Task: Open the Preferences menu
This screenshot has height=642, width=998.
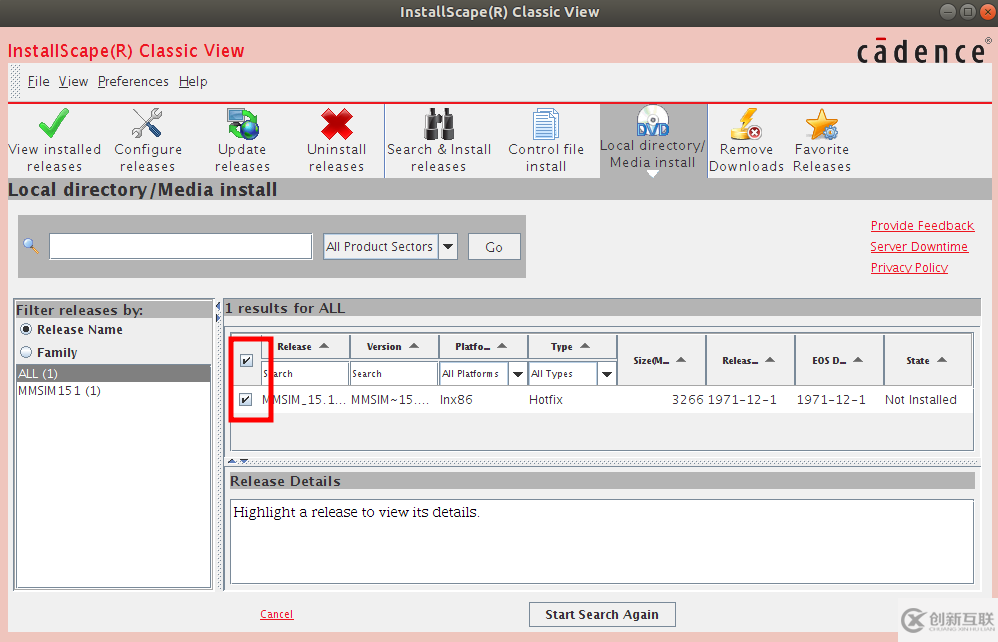Action: [133, 81]
